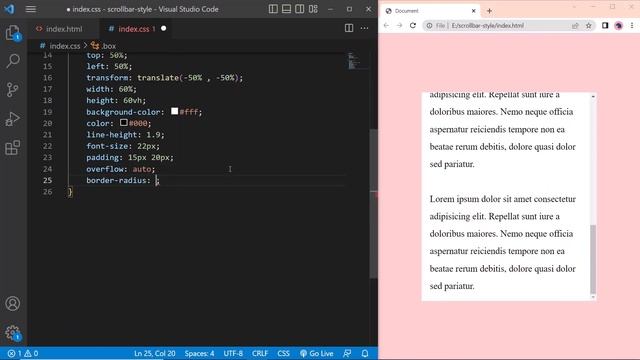Split the editor to the right
Image resolution: width=640 pixels, height=360 pixels.
349,28
